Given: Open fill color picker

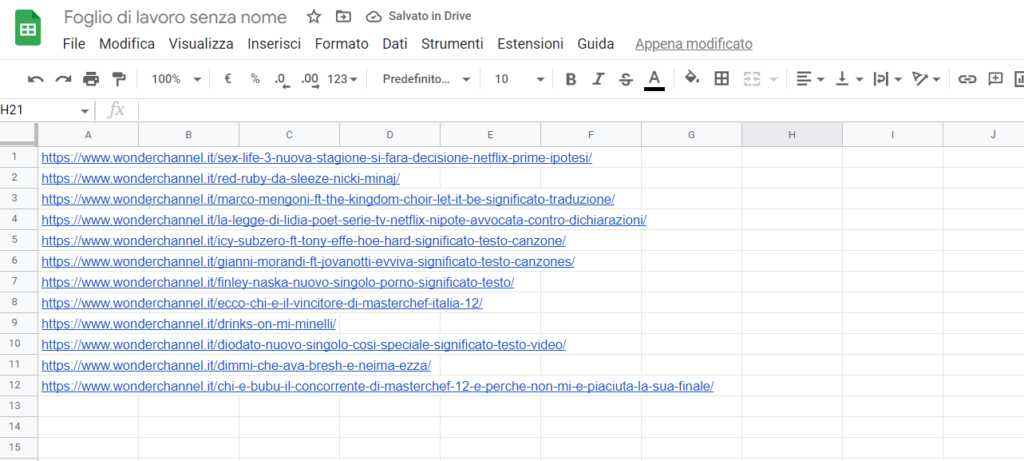Looking at the screenshot, I should [x=692, y=78].
